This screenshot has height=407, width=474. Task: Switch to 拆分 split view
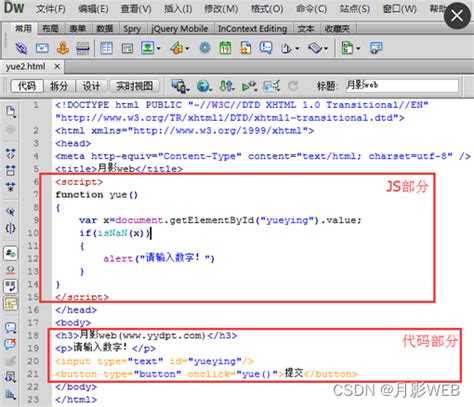pos(59,86)
